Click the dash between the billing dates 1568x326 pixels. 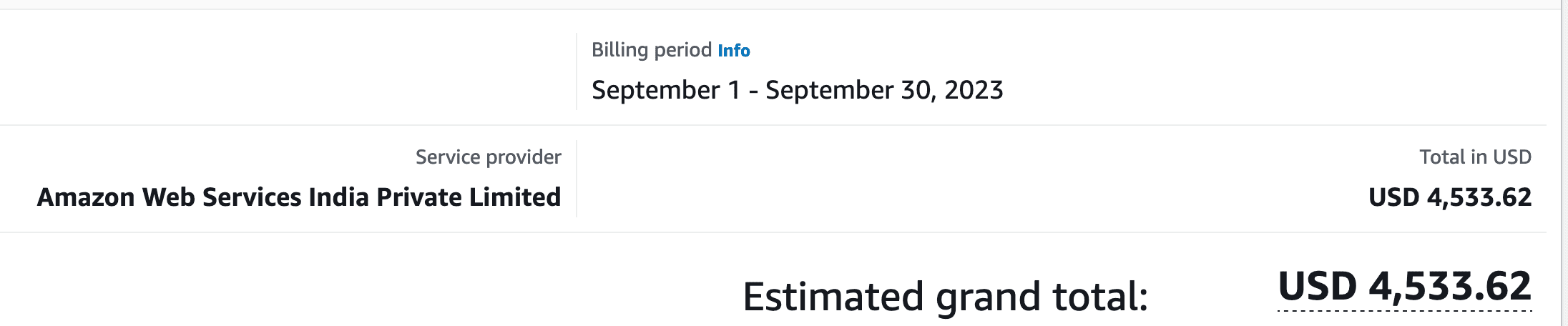click(x=753, y=92)
